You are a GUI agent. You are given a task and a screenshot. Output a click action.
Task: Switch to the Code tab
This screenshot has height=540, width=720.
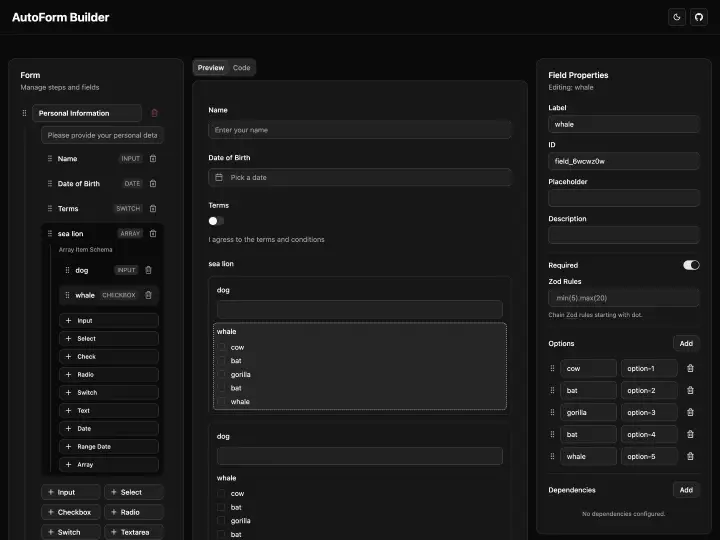(x=242, y=68)
